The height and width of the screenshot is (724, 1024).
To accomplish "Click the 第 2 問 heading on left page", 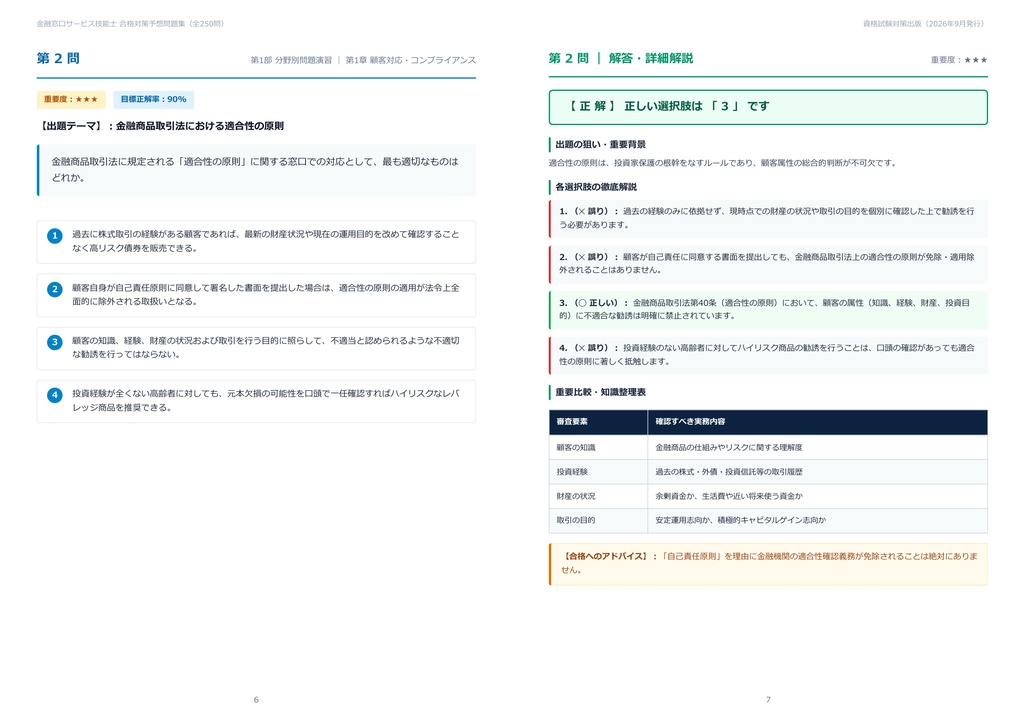I will click(58, 58).
